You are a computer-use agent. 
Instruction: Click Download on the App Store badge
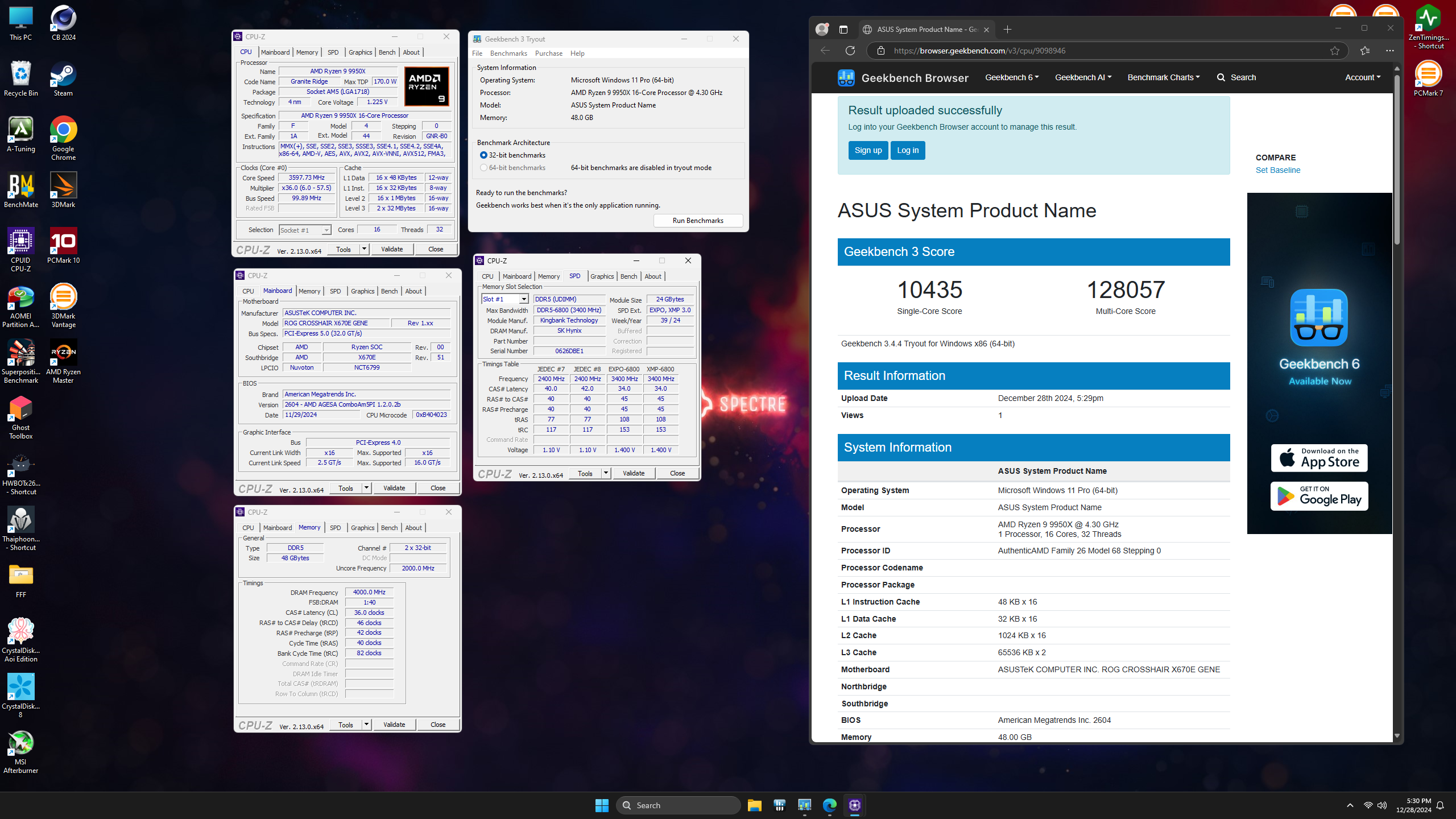1319,458
